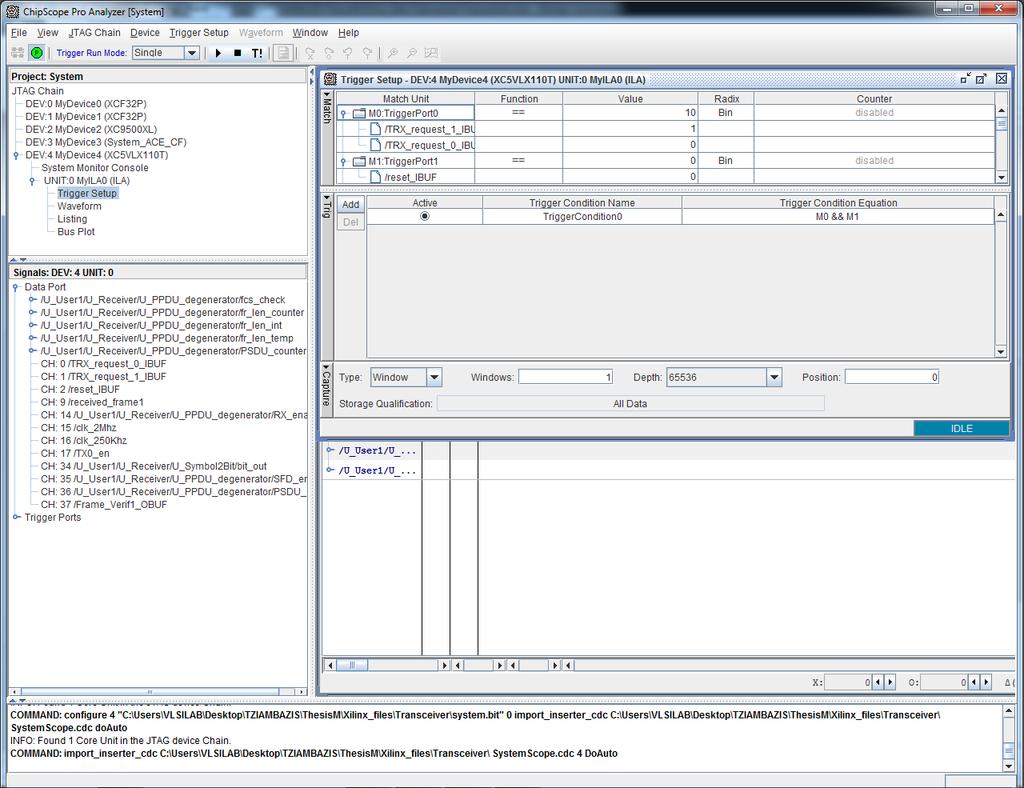1024x788 pixels.
Task: Collapse the Data Port signals node
Action: (x=16, y=287)
